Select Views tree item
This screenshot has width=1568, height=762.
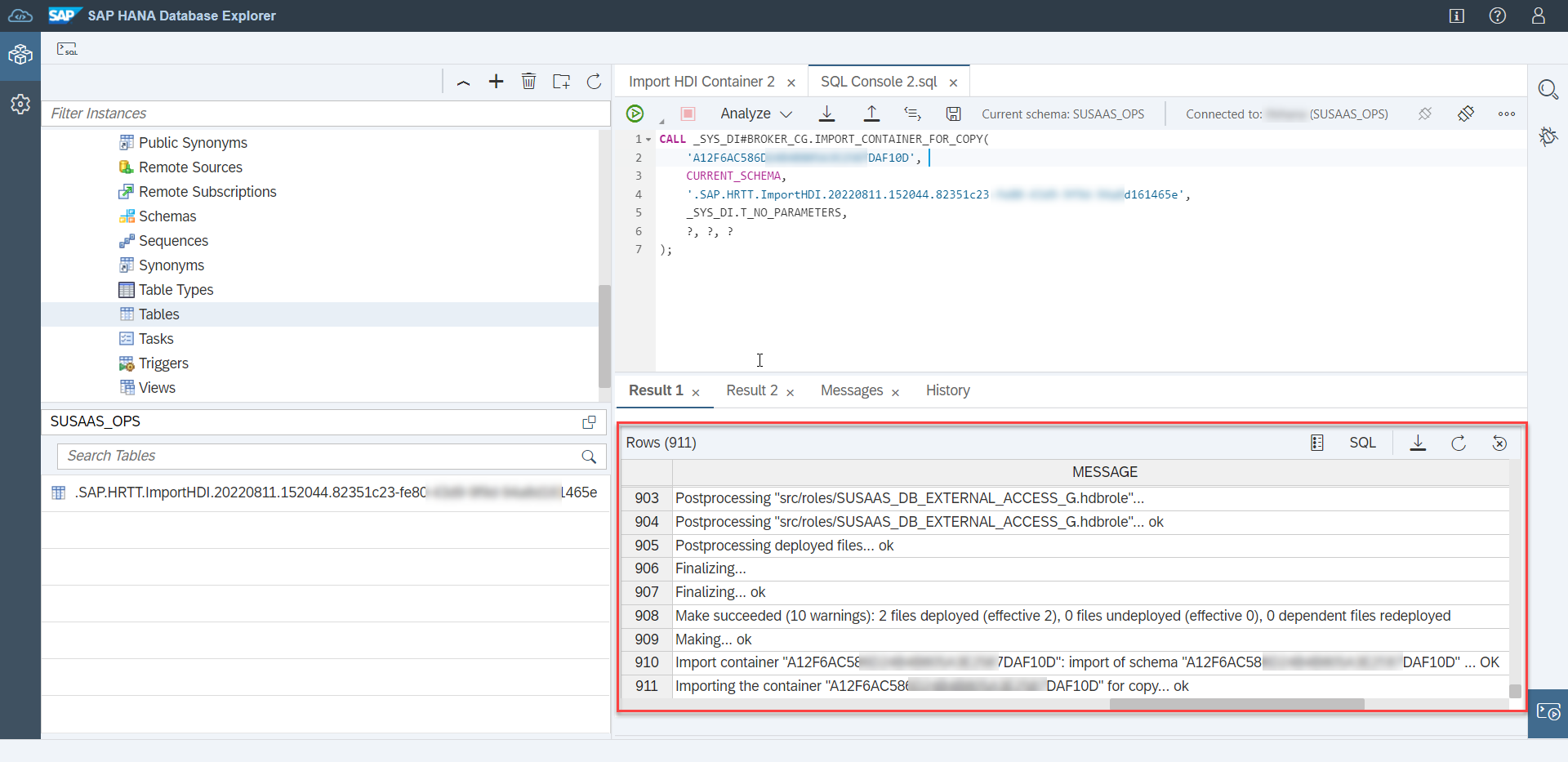tap(157, 388)
